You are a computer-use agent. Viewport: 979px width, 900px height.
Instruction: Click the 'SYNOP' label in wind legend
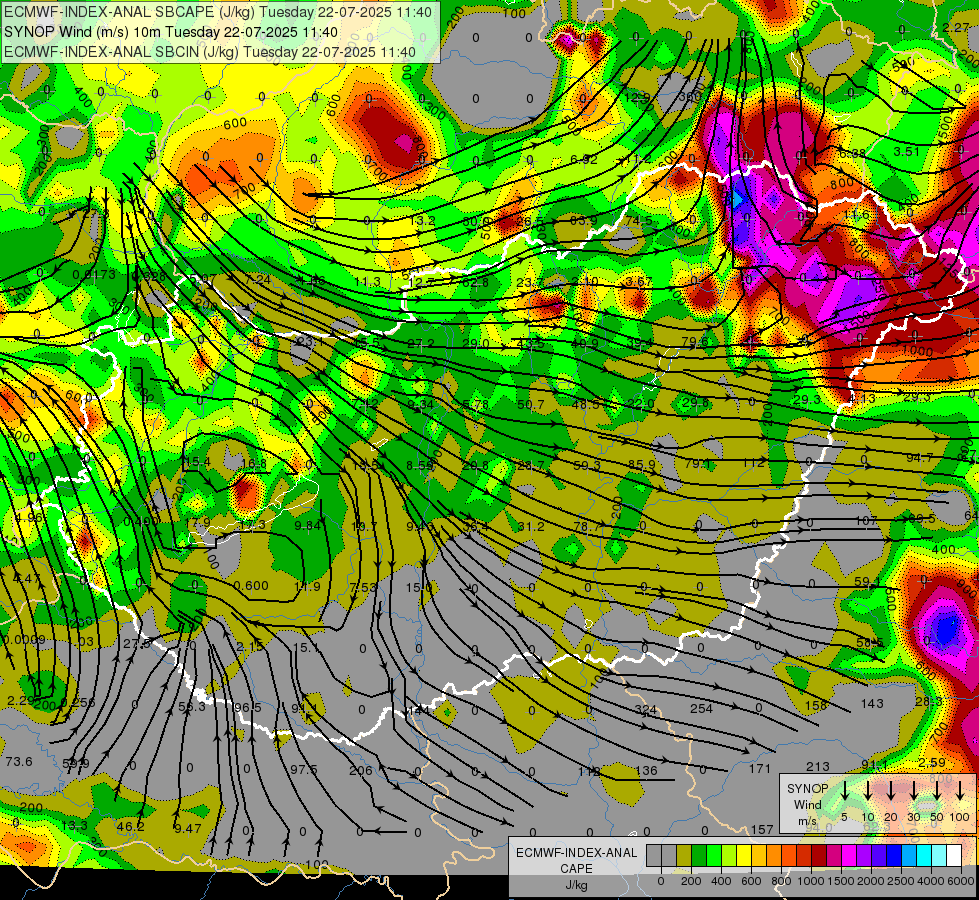[x=807, y=788]
